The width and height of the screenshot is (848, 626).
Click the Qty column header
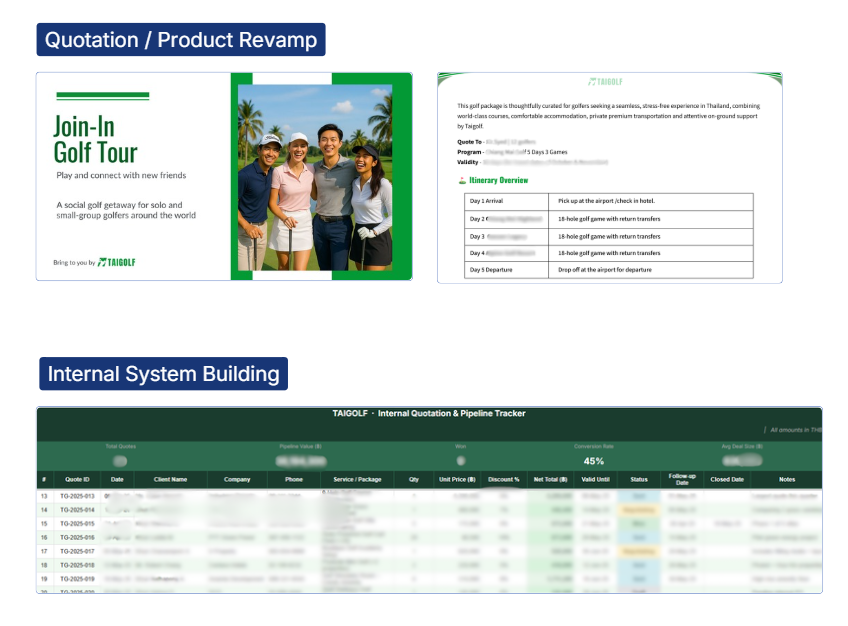(414, 480)
